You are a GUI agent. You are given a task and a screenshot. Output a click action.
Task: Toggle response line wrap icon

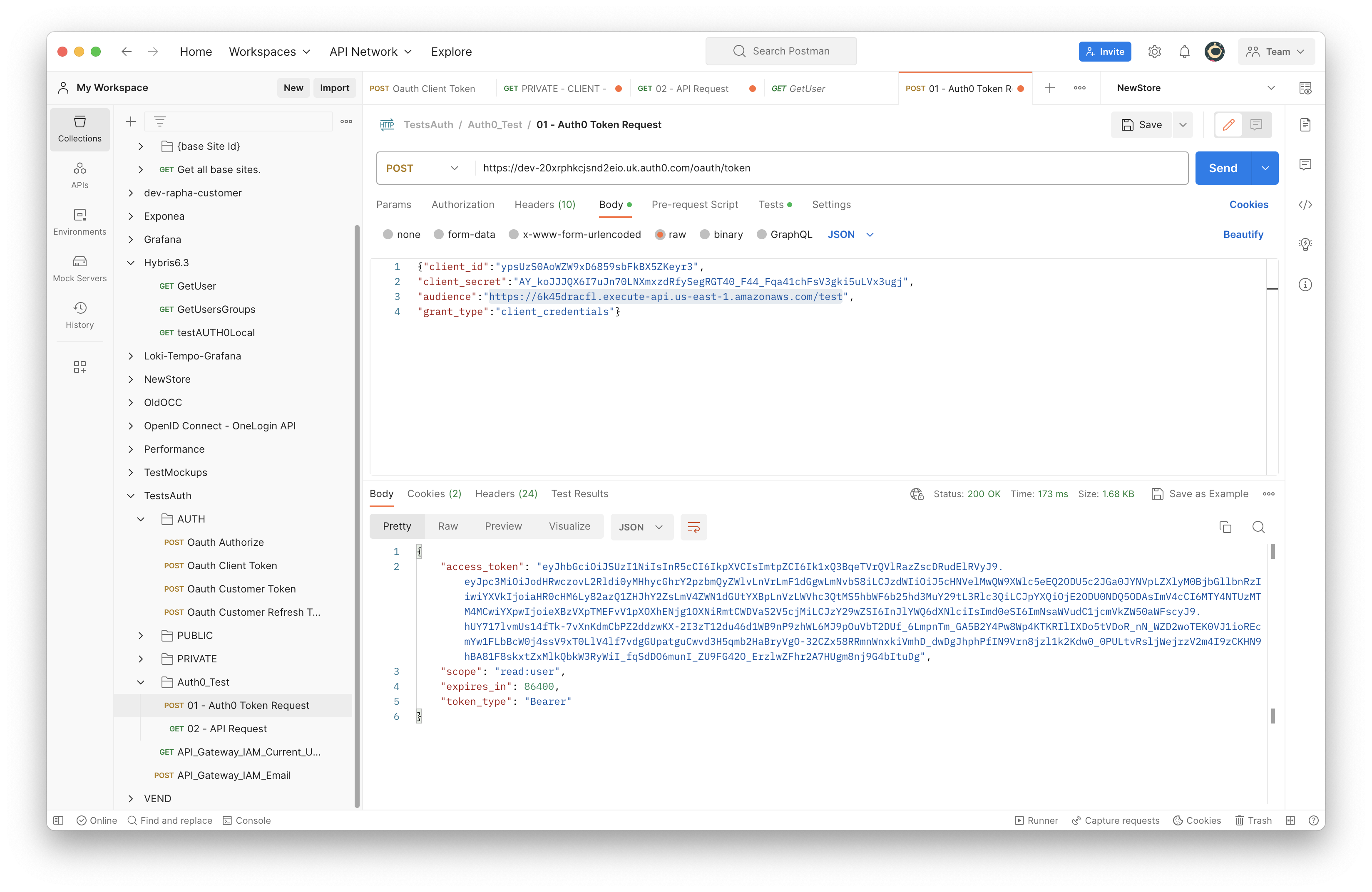(x=693, y=527)
